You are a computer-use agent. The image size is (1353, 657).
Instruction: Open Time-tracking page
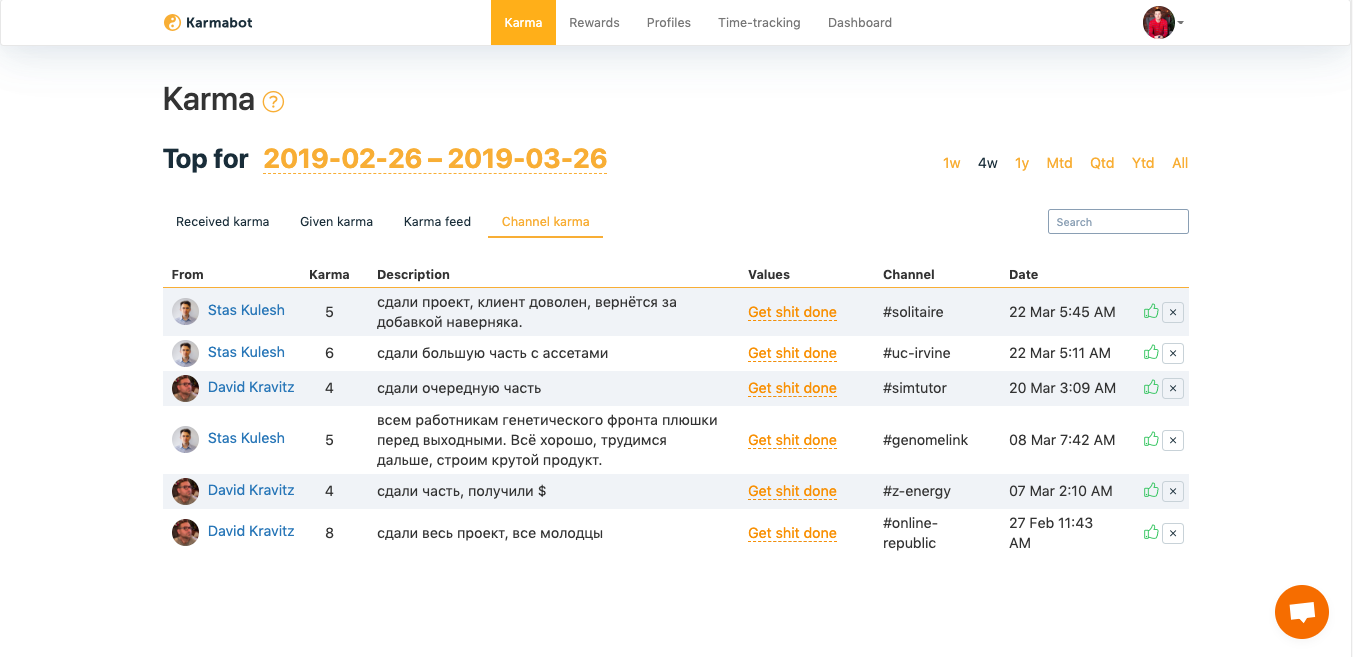click(x=759, y=22)
